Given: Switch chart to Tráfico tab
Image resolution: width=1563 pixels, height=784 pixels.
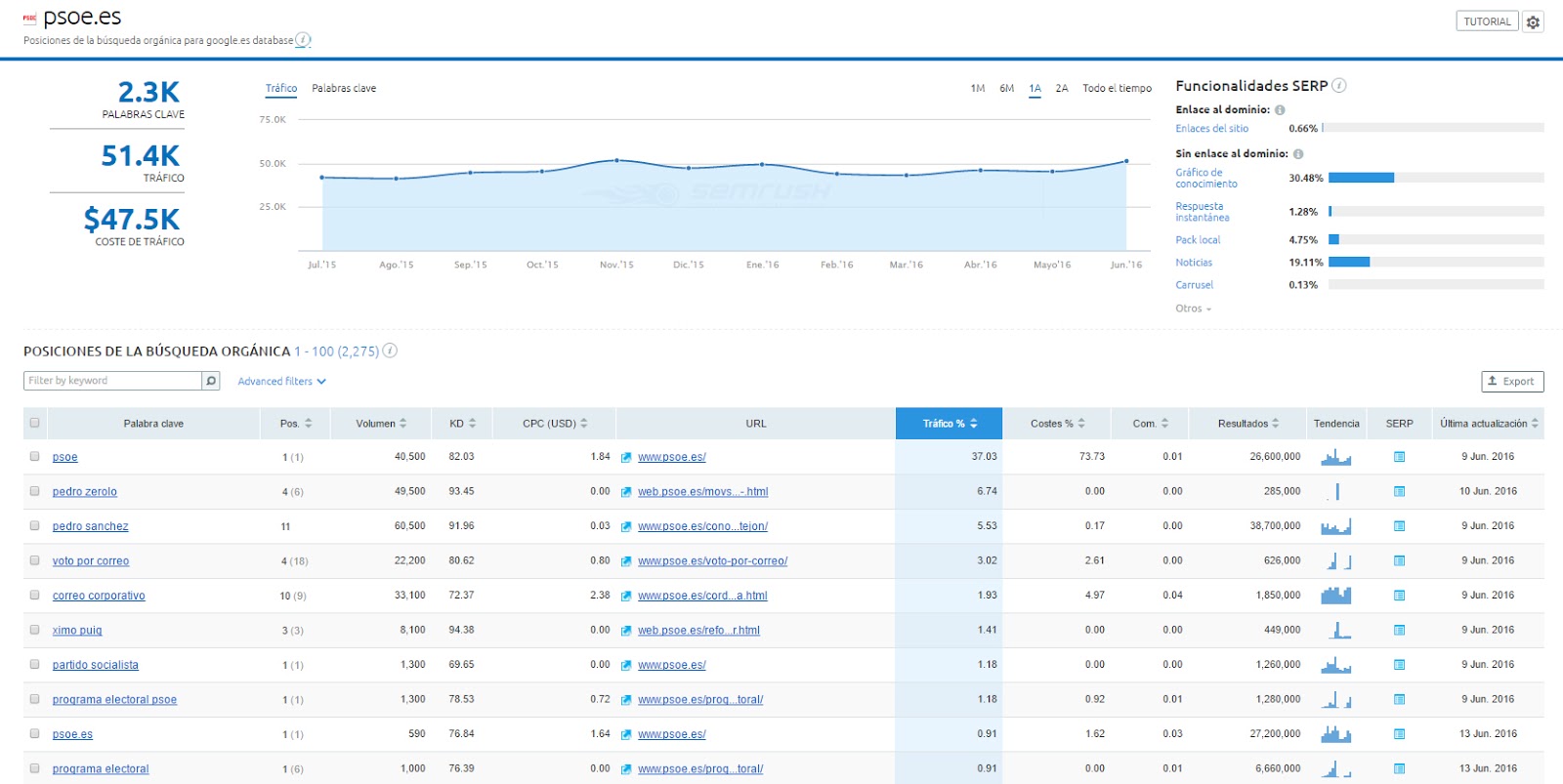Looking at the screenshot, I should [x=281, y=89].
